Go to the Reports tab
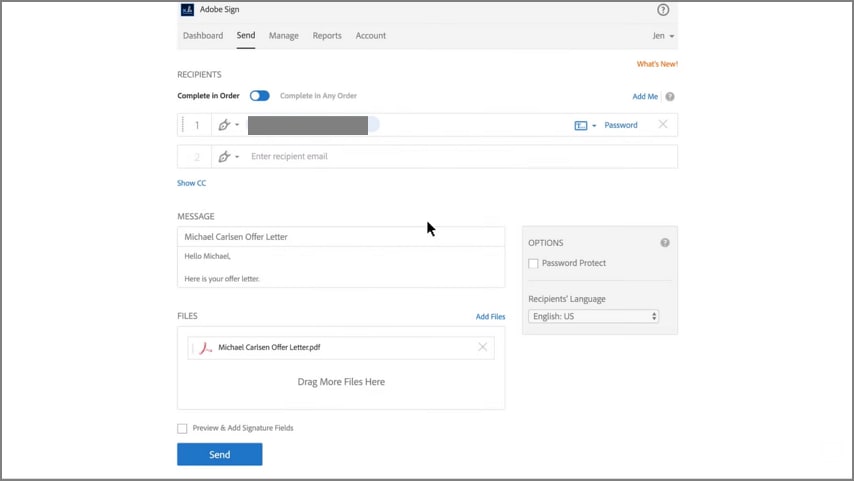 tap(327, 36)
